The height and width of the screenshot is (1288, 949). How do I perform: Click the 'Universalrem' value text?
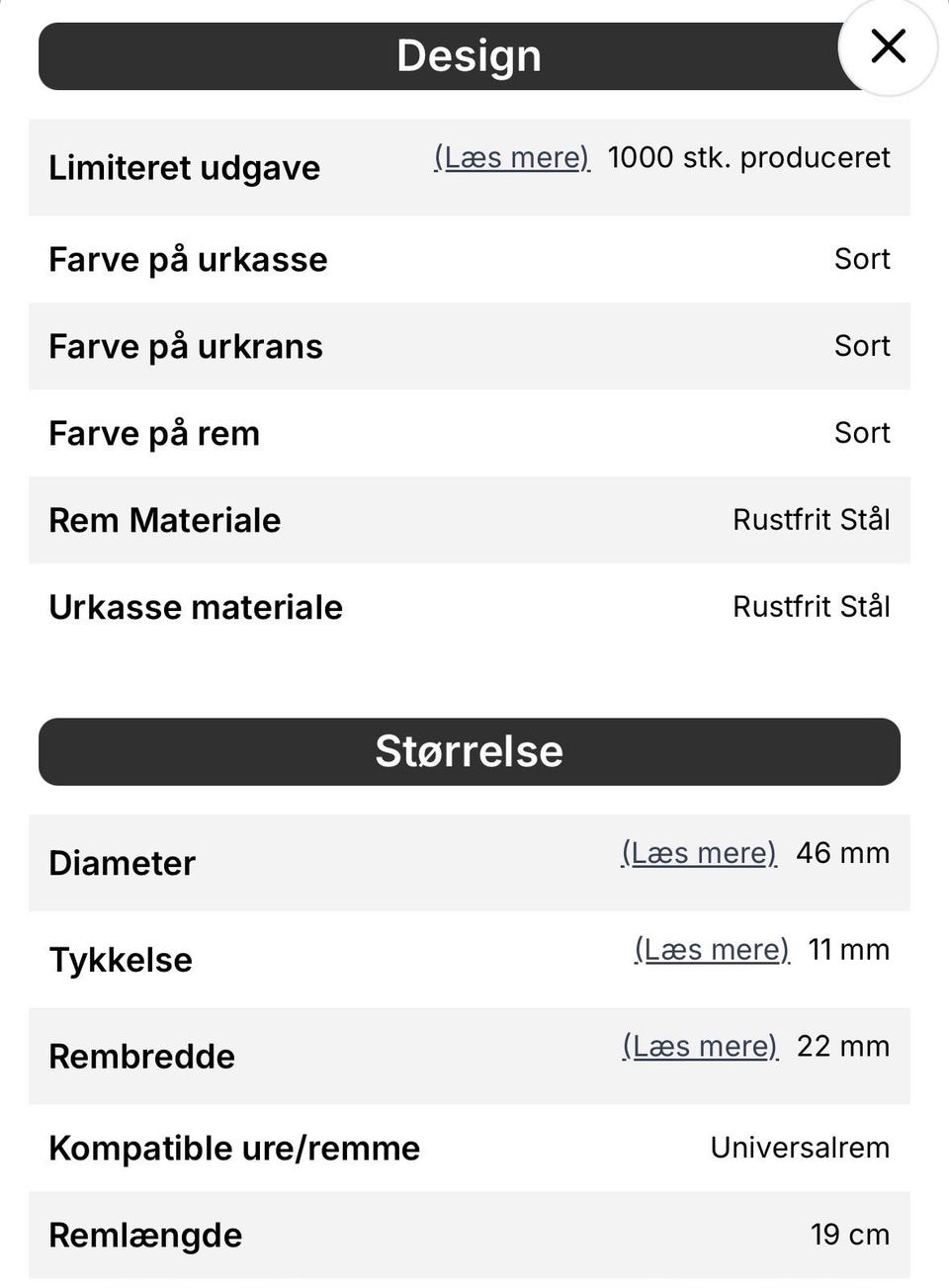(x=800, y=1148)
